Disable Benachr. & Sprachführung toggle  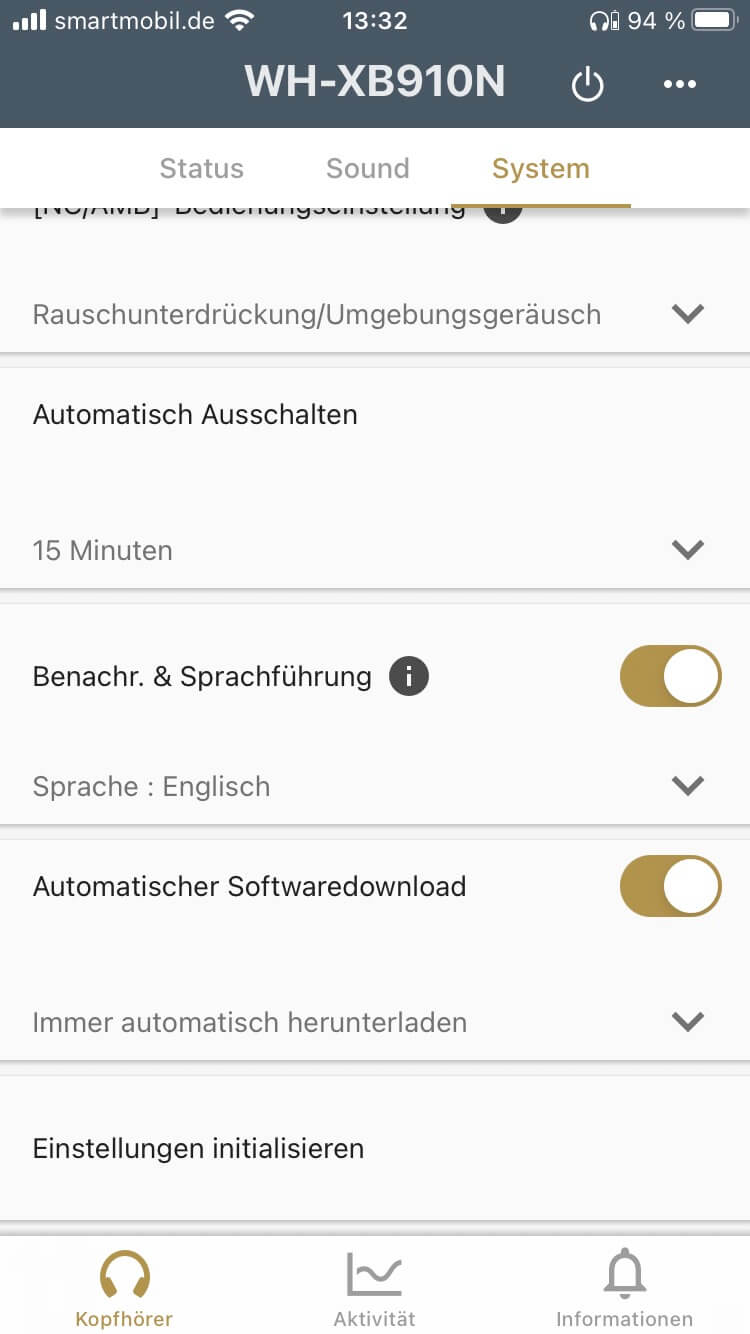click(x=670, y=677)
